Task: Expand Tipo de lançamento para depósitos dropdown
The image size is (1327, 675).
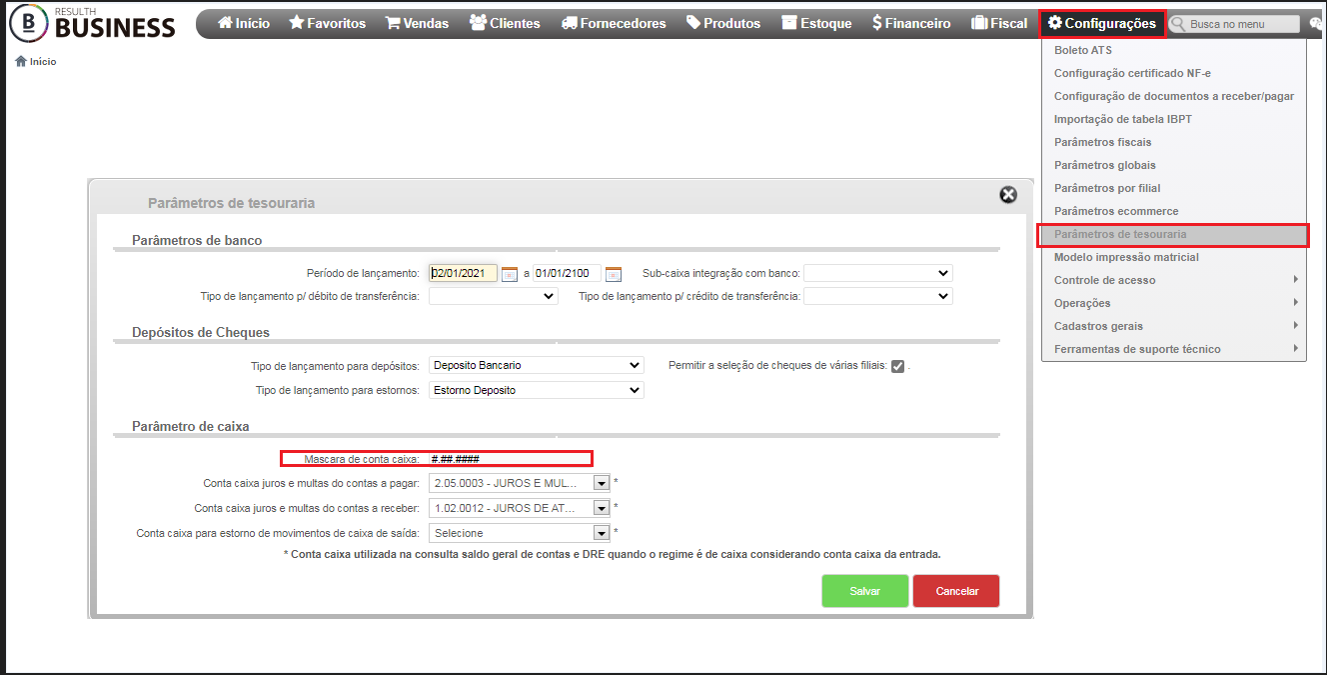Action: click(536, 366)
